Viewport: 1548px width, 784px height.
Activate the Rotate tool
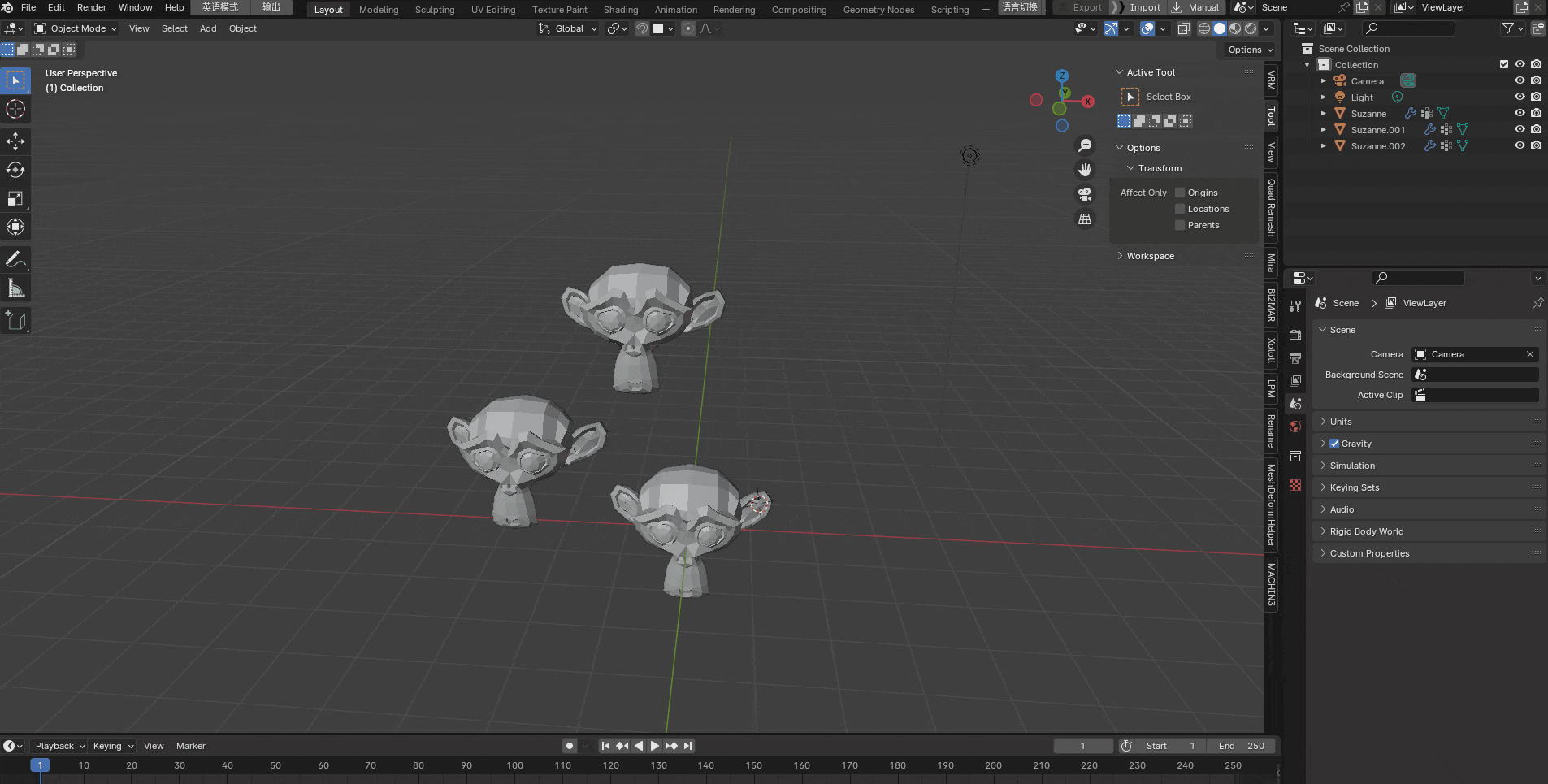[15, 170]
